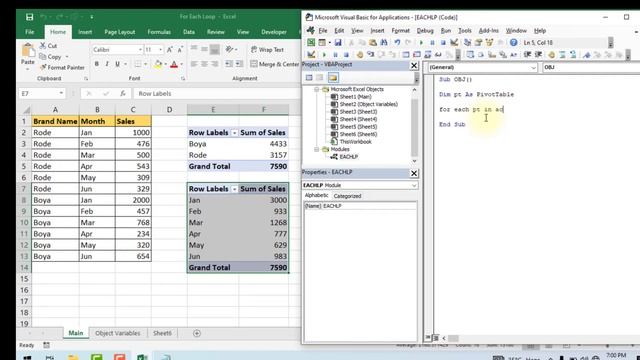Screen dimensions: 640x360
Task: Click the macro record icon in Excel status bar
Action: click(47, 345)
